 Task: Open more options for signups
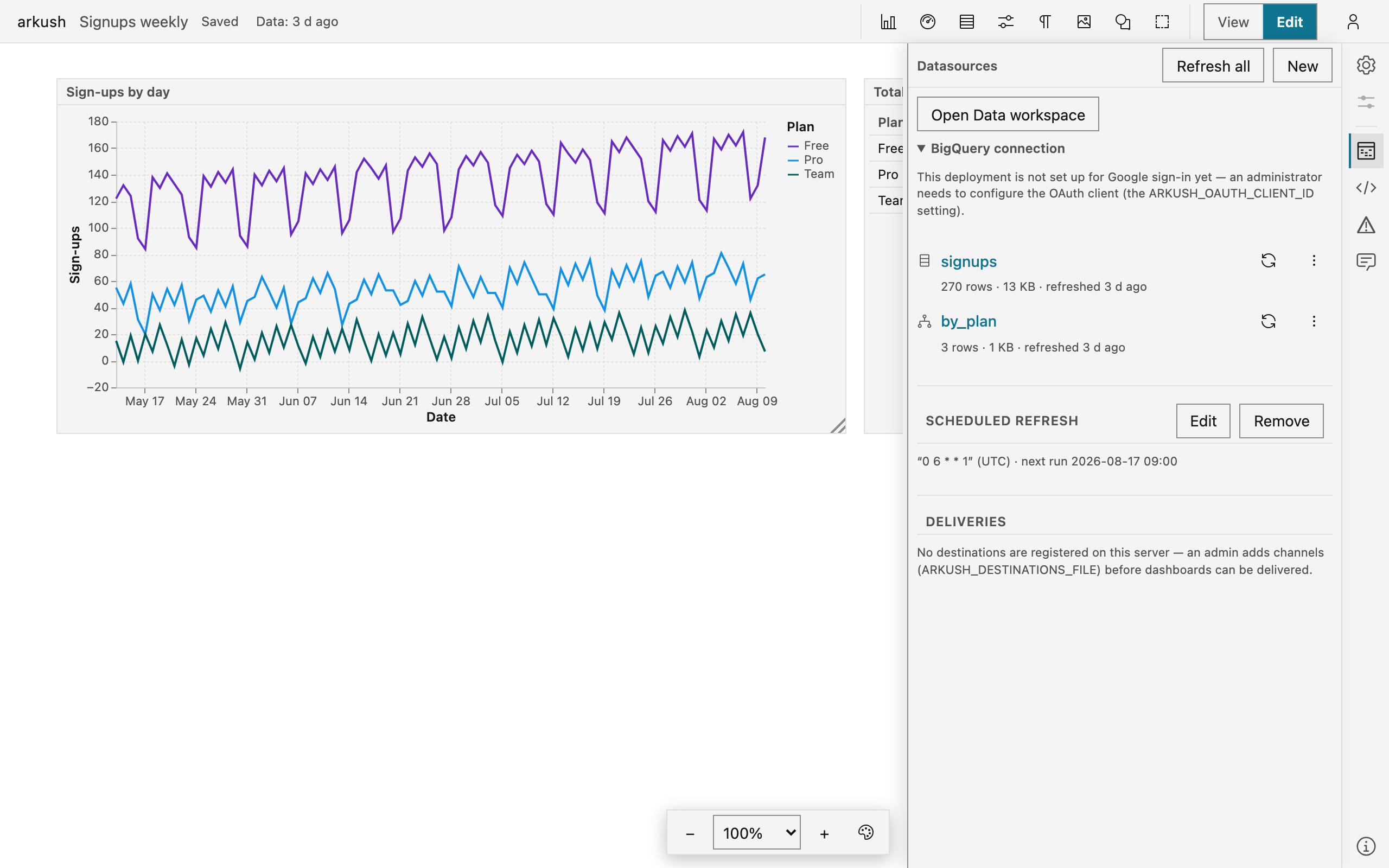click(x=1314, y=260)
